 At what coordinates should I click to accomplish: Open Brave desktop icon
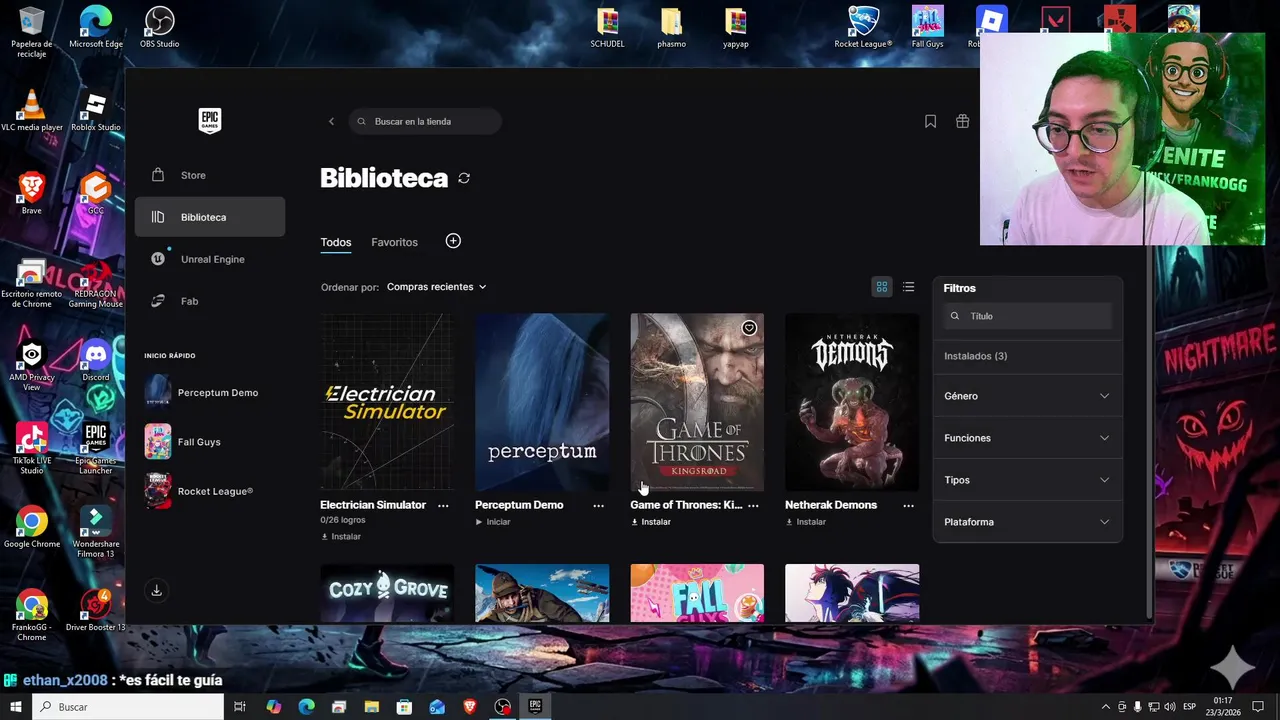[32, 194]
